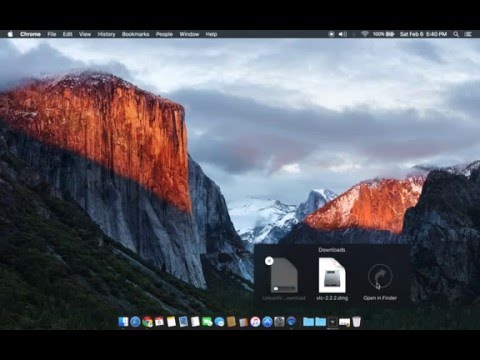Open the green FaceTime icon in the Dock
This screenshot has width=480, height=360.
(207, 322)
